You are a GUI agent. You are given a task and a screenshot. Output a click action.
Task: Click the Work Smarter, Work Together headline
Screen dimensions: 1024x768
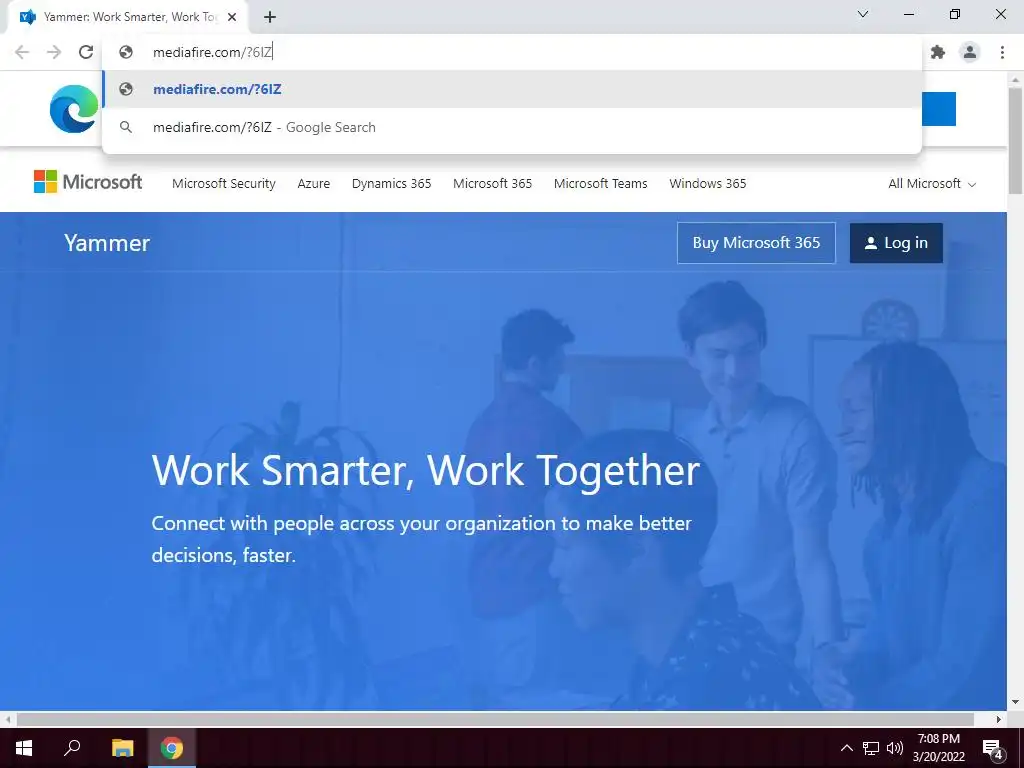click(426, 470)
